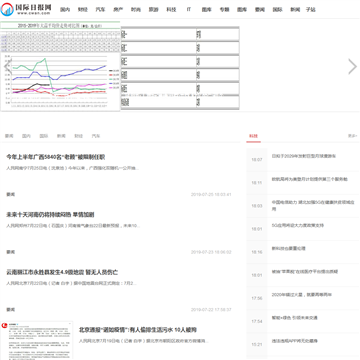360x360 pixels.
Task: Open 北京通报 诺如疫情 article headline
Action: (138, 330)
